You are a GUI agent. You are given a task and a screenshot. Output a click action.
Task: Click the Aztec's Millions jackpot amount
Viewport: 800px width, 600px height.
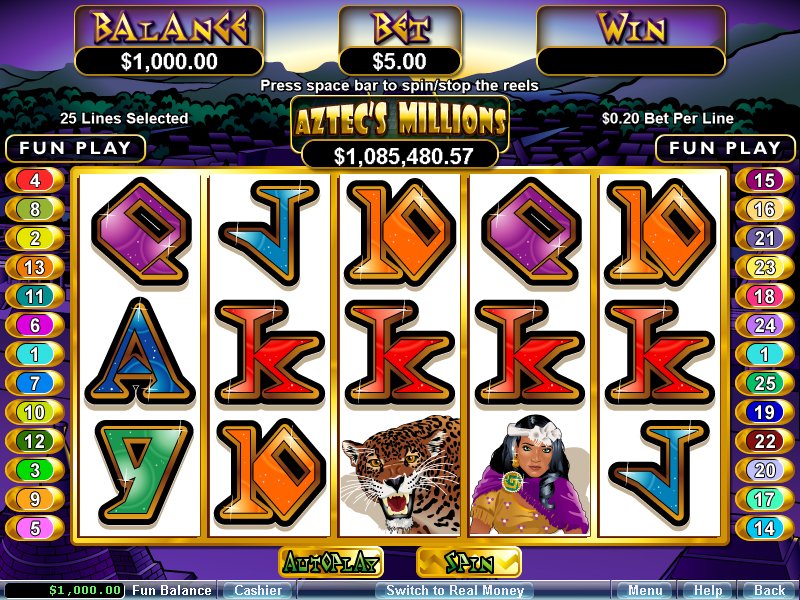pyautogui.click(x=401, y=156)
